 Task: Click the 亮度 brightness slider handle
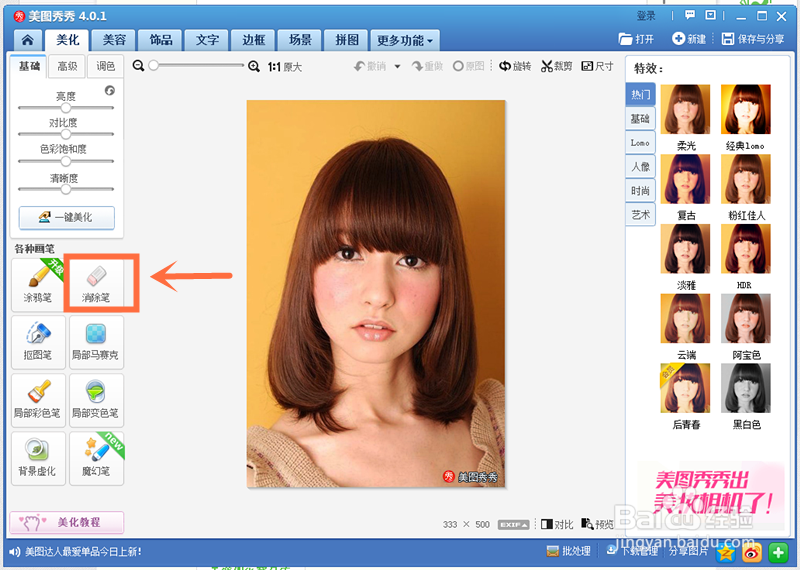tap(66, 108)
